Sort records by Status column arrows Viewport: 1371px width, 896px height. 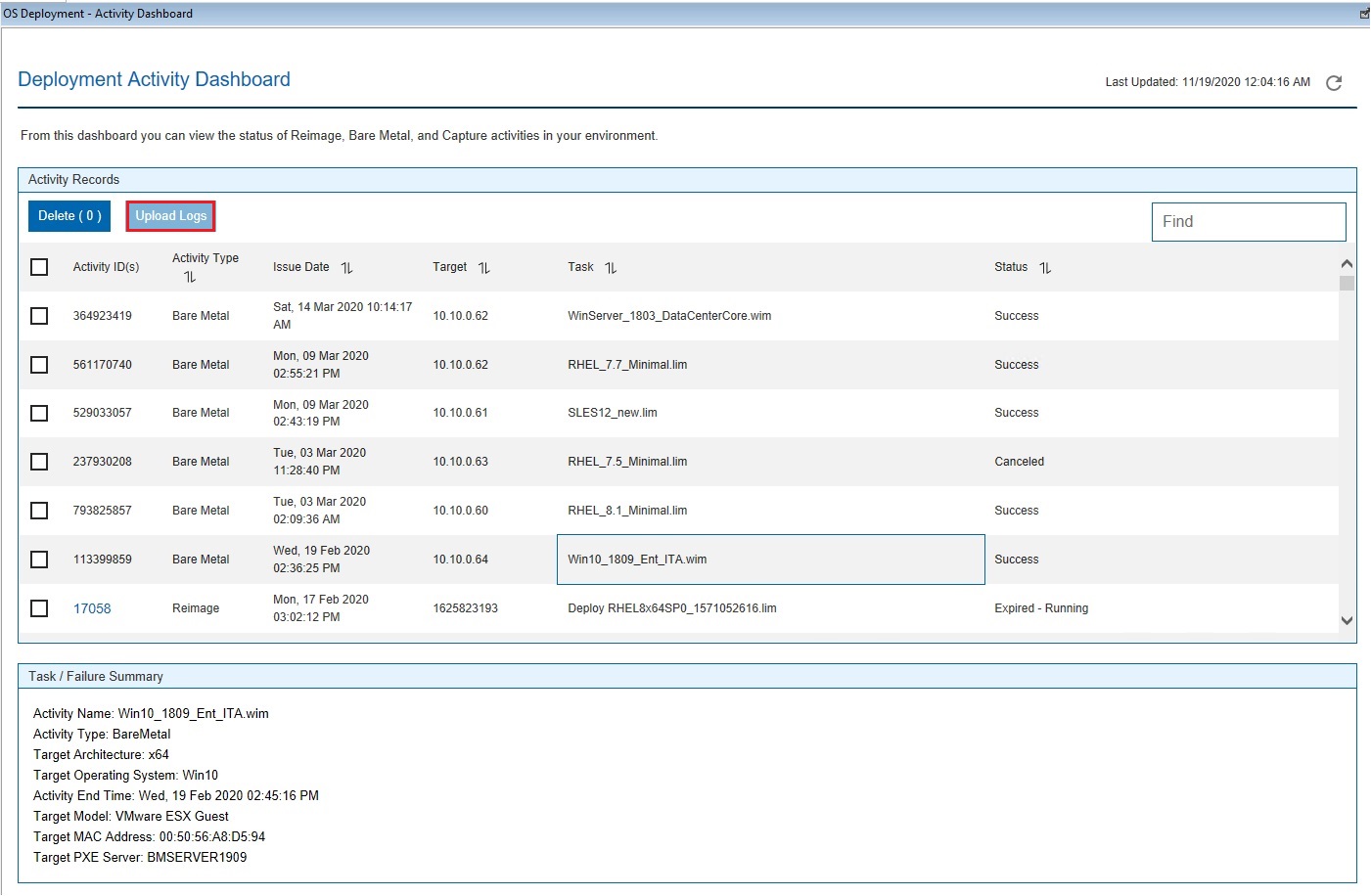click(1045, 268)
